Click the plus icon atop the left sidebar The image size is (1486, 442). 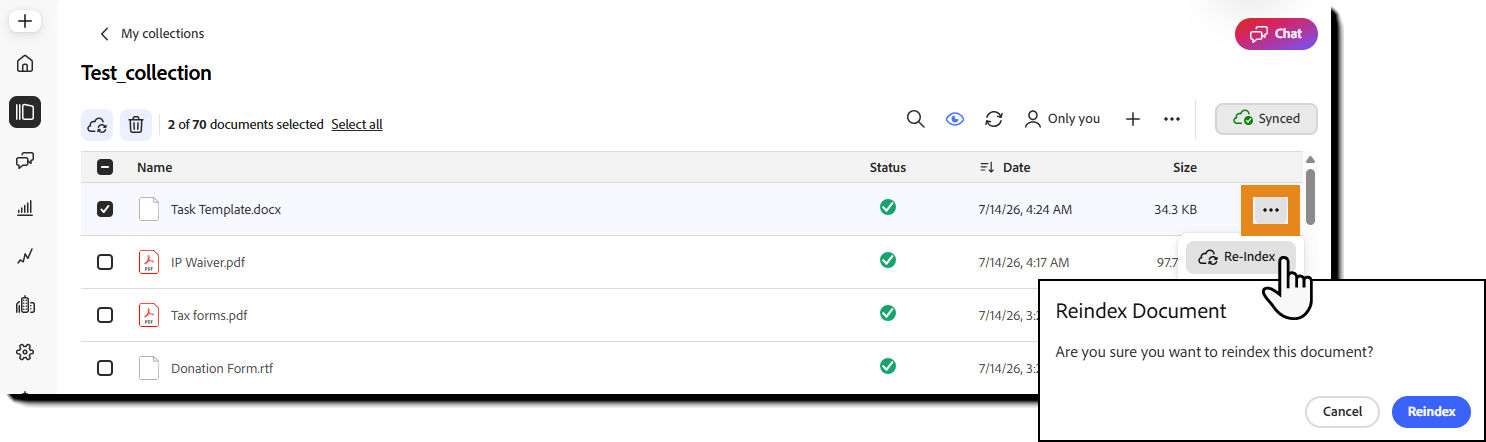click(x=25, y=20)
